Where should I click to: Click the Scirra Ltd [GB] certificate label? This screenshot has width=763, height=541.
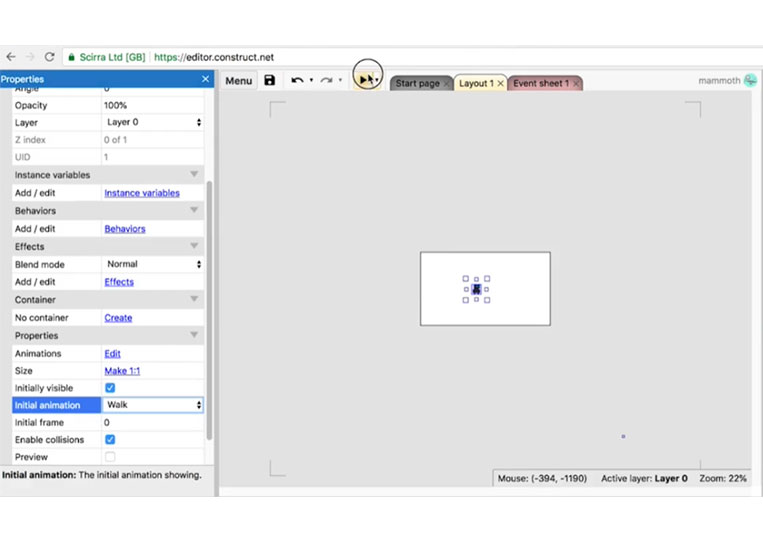pos(112,57)
